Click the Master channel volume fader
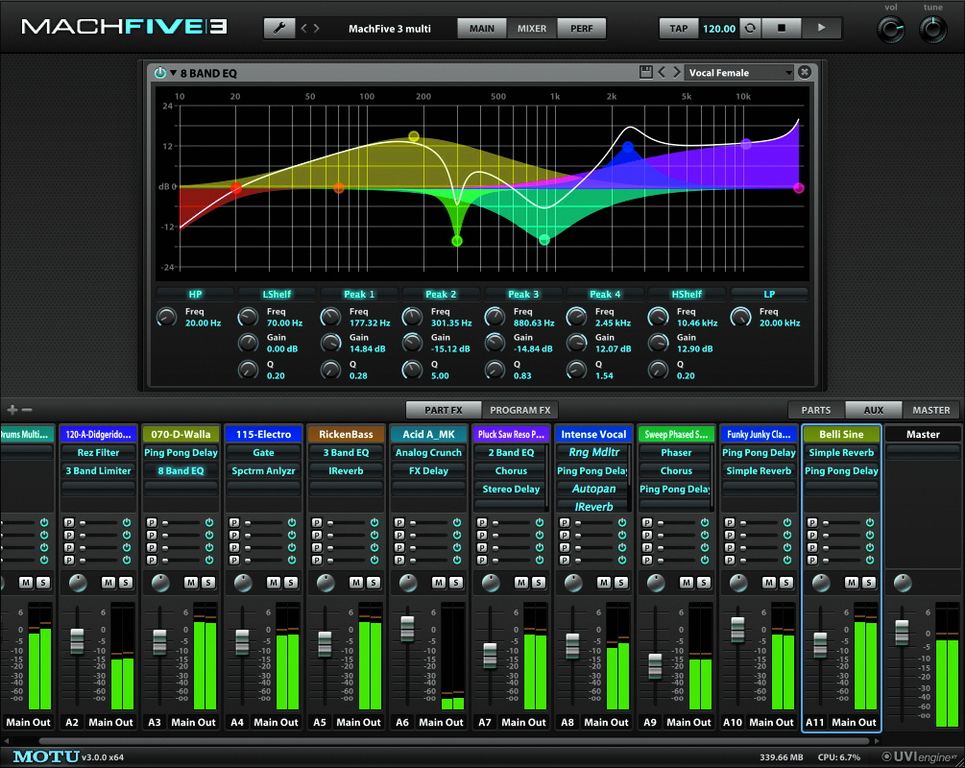The width and height of the screenshot is (965, 768). (902, 632)
